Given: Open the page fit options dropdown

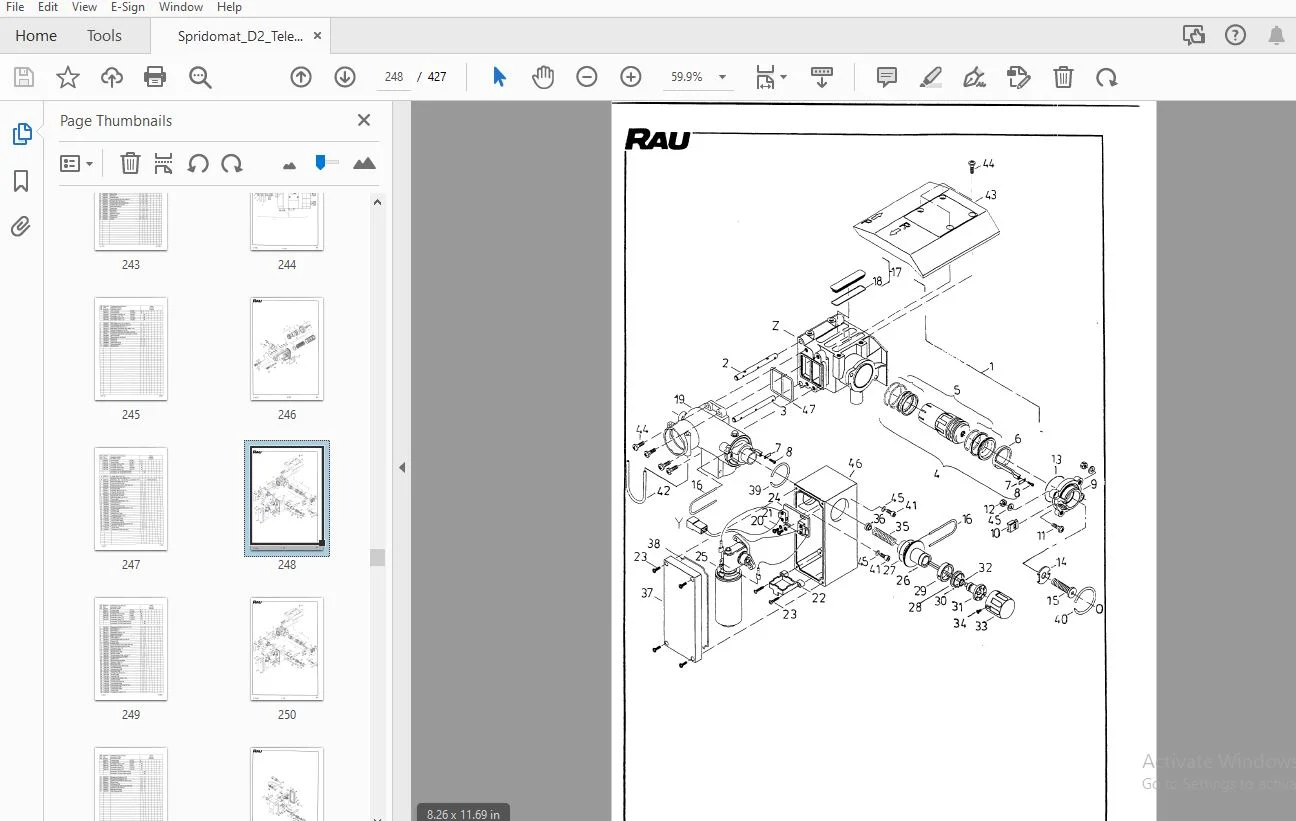Looking at the screenshot, I should [771, 77].
